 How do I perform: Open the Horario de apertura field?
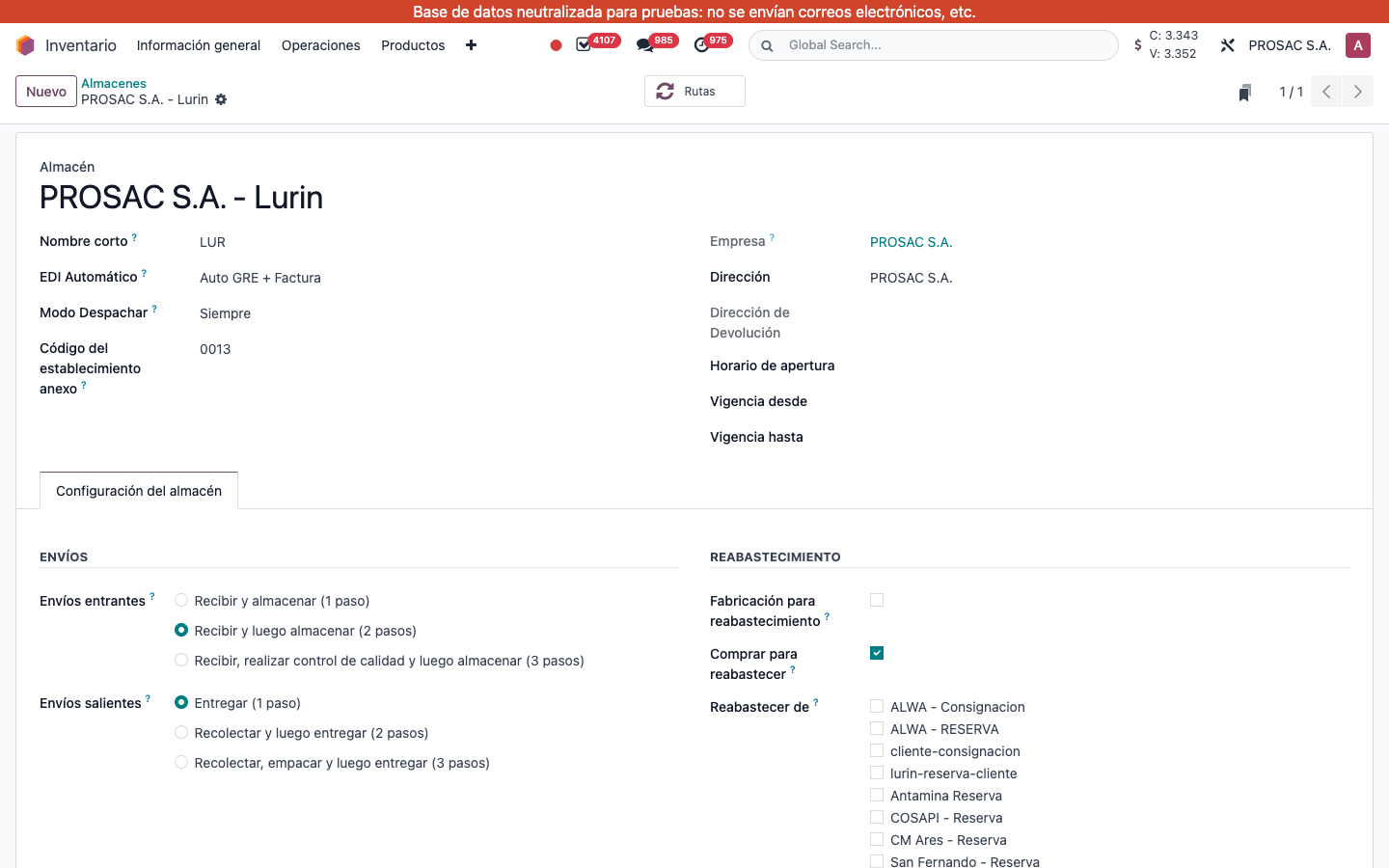point(1109,366)
